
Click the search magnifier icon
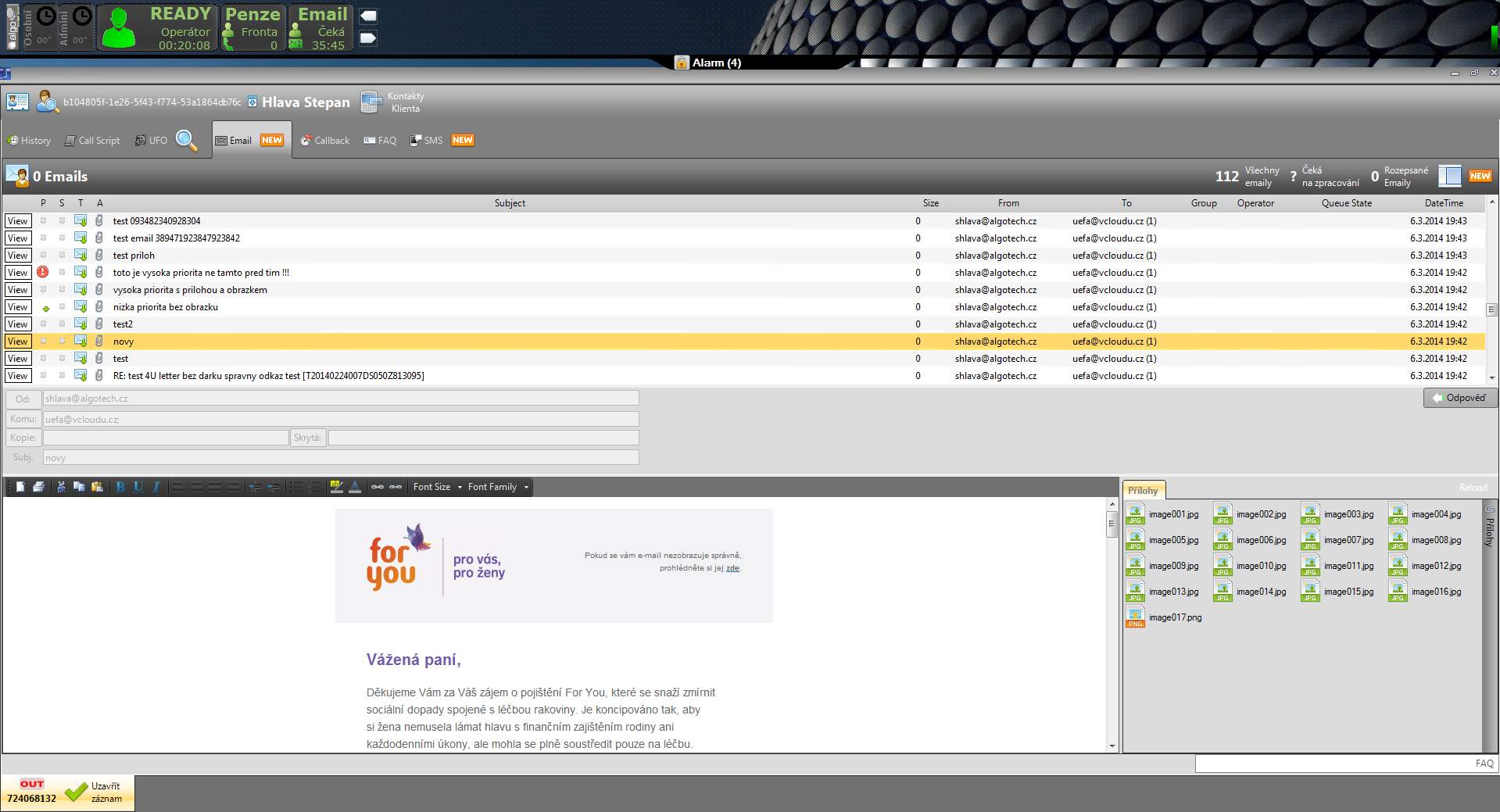tap(186, 140)
